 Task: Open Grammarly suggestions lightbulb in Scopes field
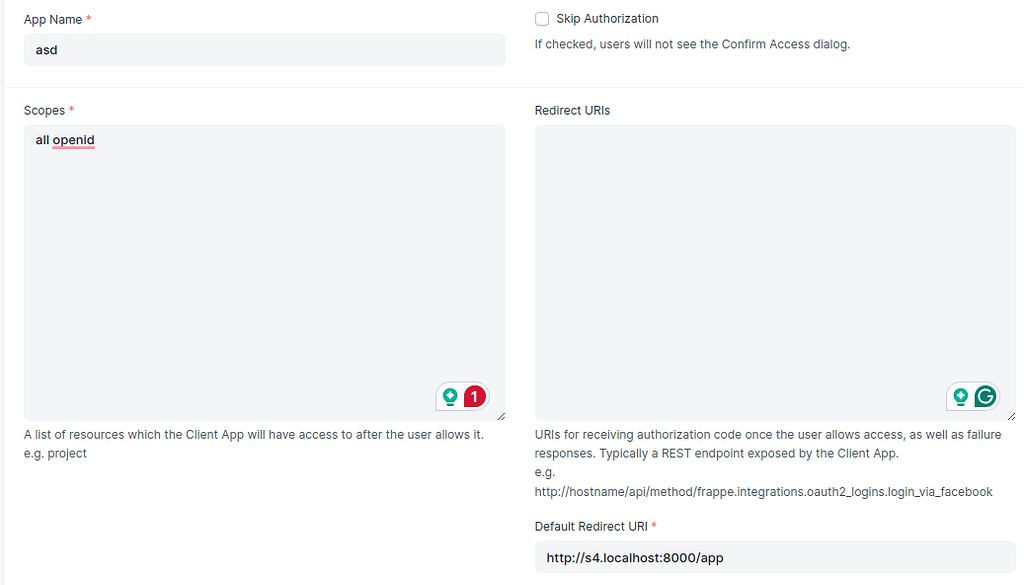point(450,396)
